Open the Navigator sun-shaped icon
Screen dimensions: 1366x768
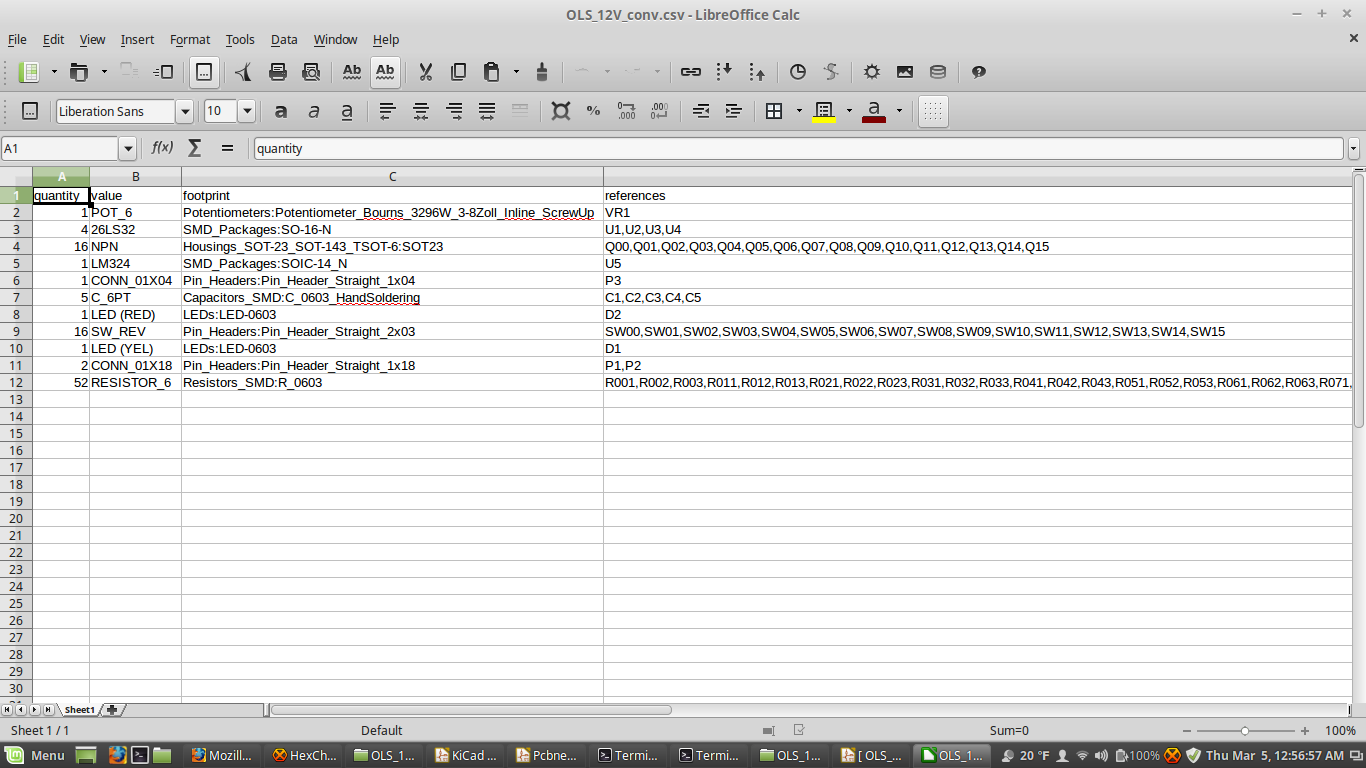(x=872, y=72)
